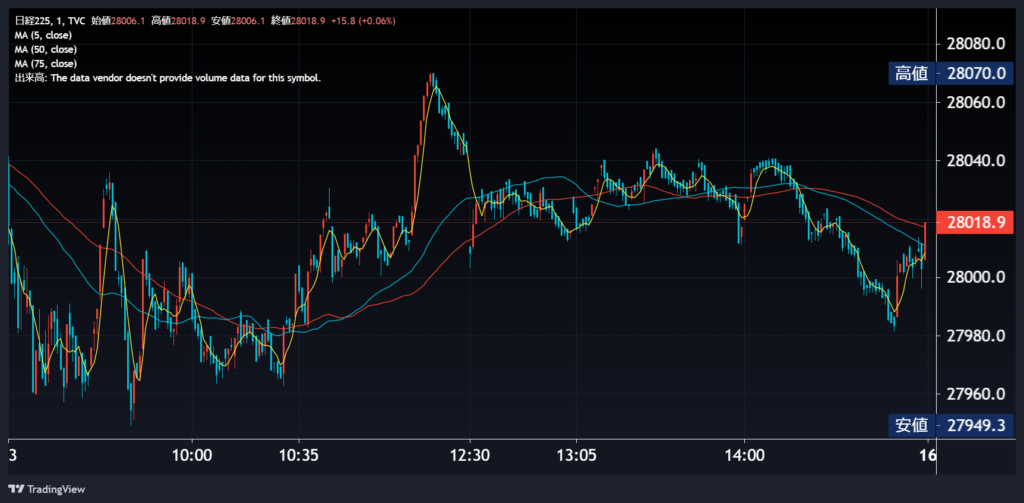Click the 10:35 time axis label
The width and height of the screenshot is (1024, 503).
(298, 455)
